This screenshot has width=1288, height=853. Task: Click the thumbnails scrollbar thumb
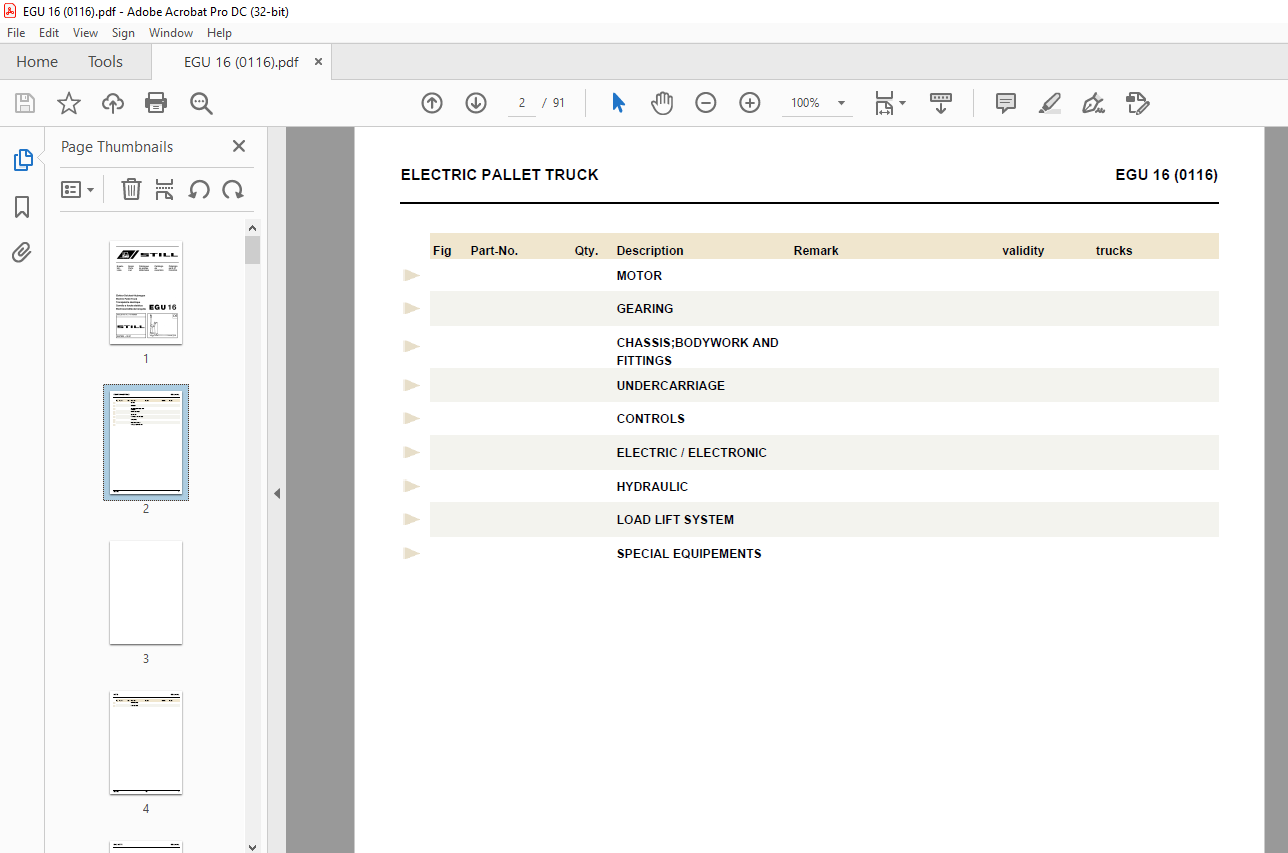pos(252,250)
